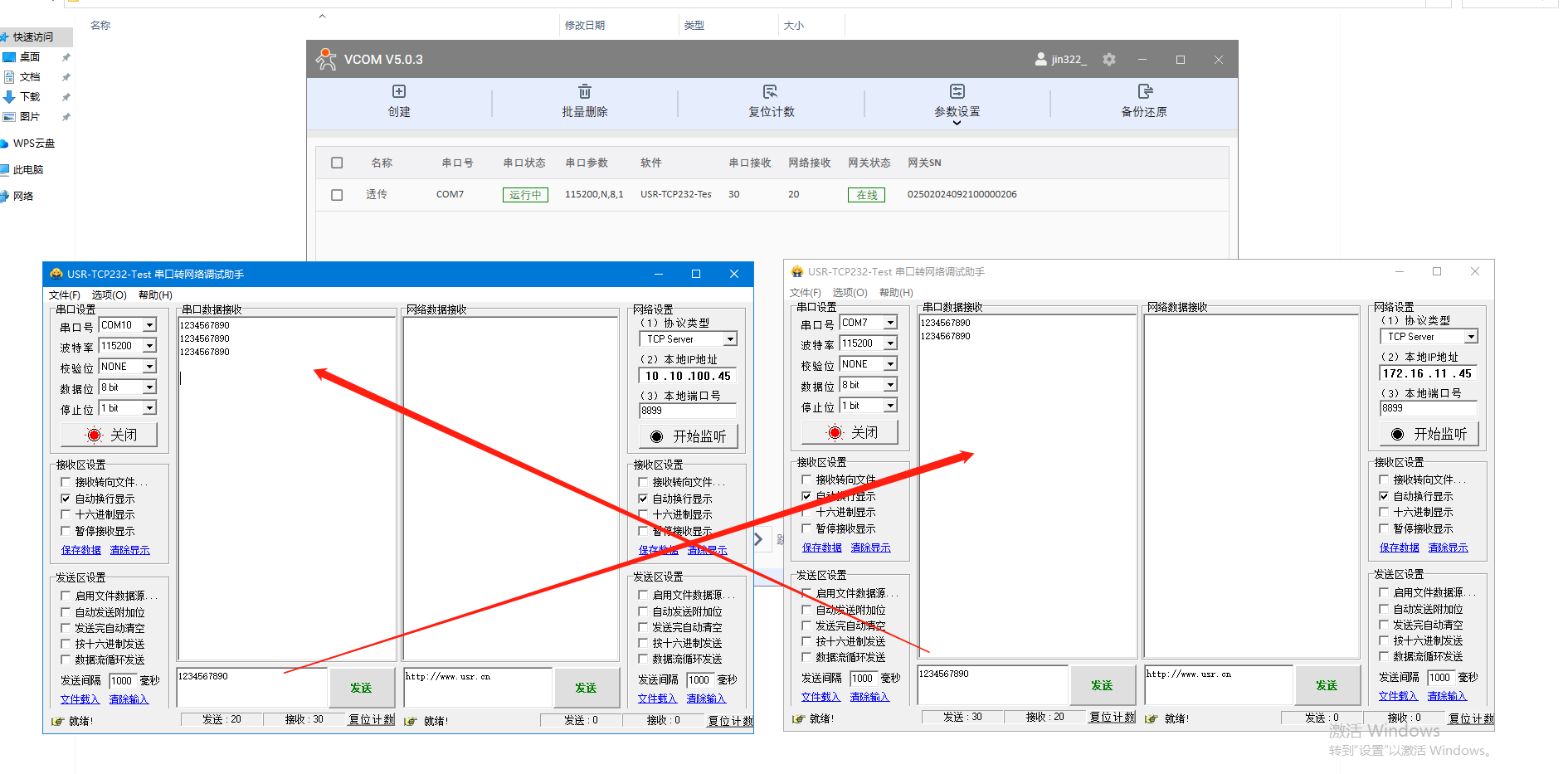Click the 备份还原 toolbar icon
1568x774 pixels.
(x=1144, y=92)
